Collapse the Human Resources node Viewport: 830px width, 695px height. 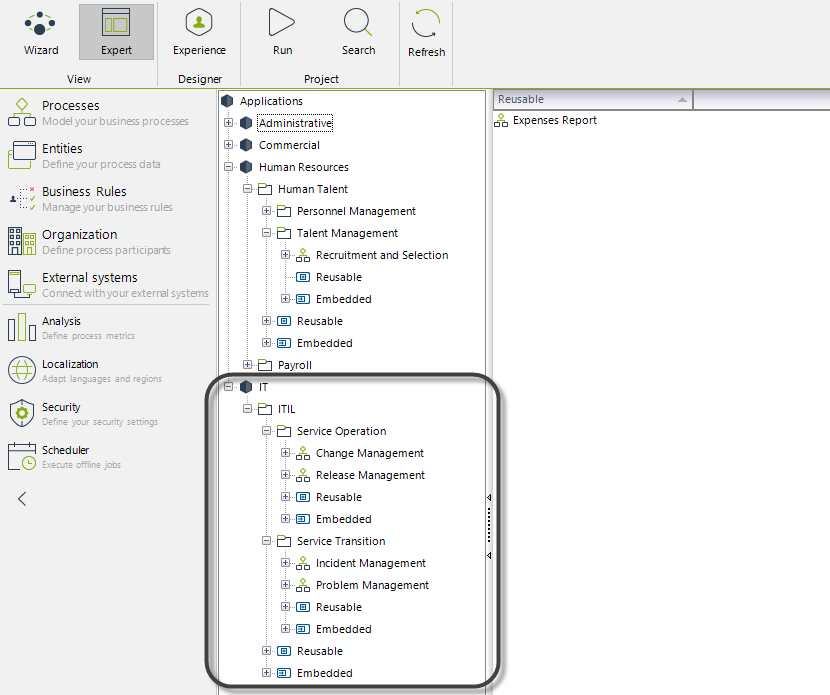point(228,167)
